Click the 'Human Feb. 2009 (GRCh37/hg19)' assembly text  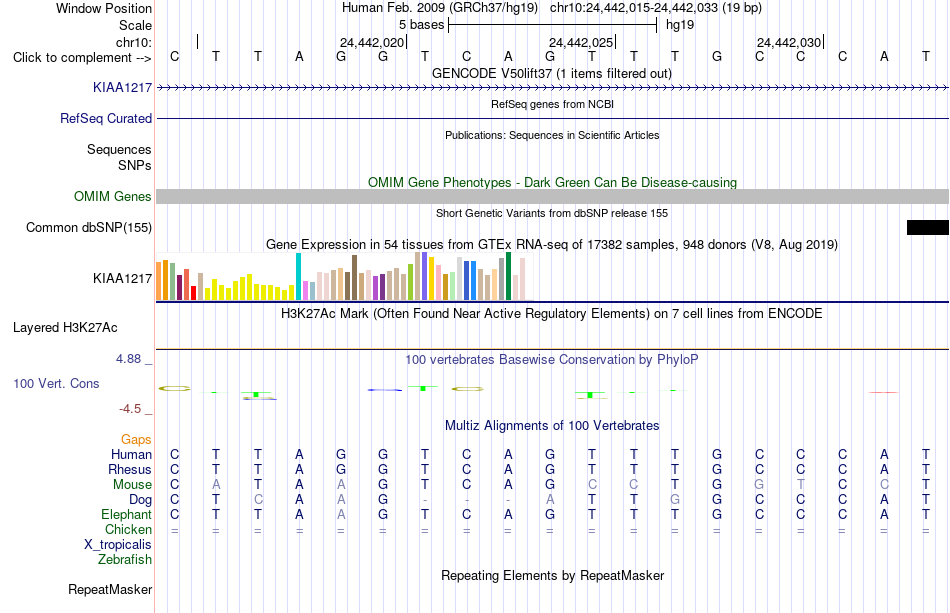(440, 8)
